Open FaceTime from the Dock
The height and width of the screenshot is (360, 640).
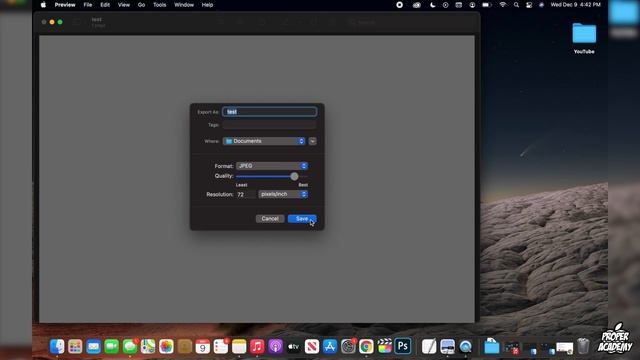[111, 347]
